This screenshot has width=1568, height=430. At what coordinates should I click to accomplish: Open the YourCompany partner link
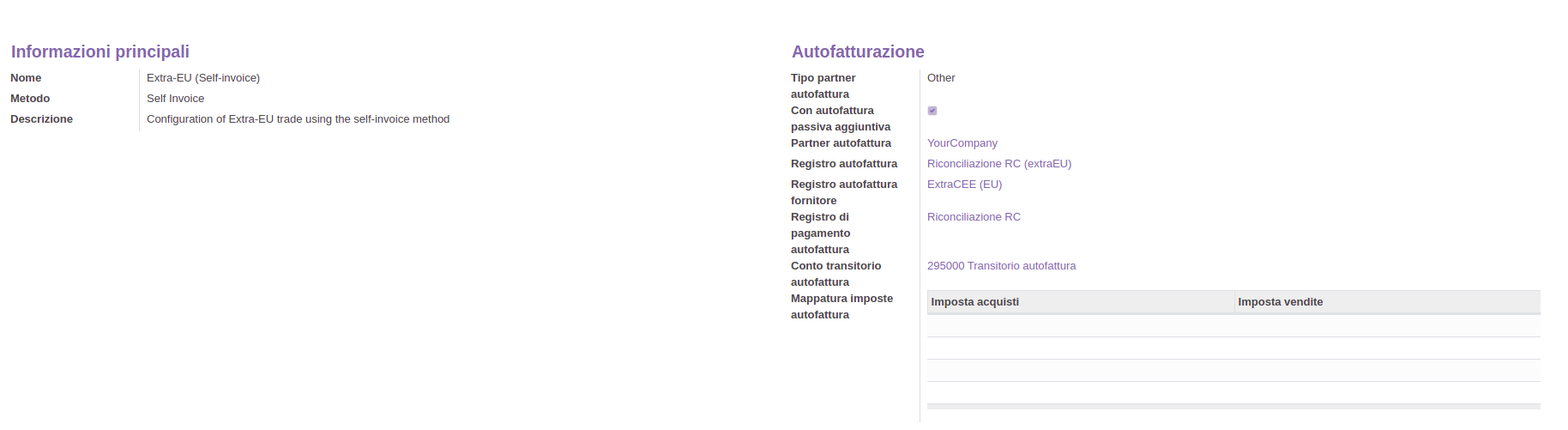pyautogui.click(x=962, y=143)
